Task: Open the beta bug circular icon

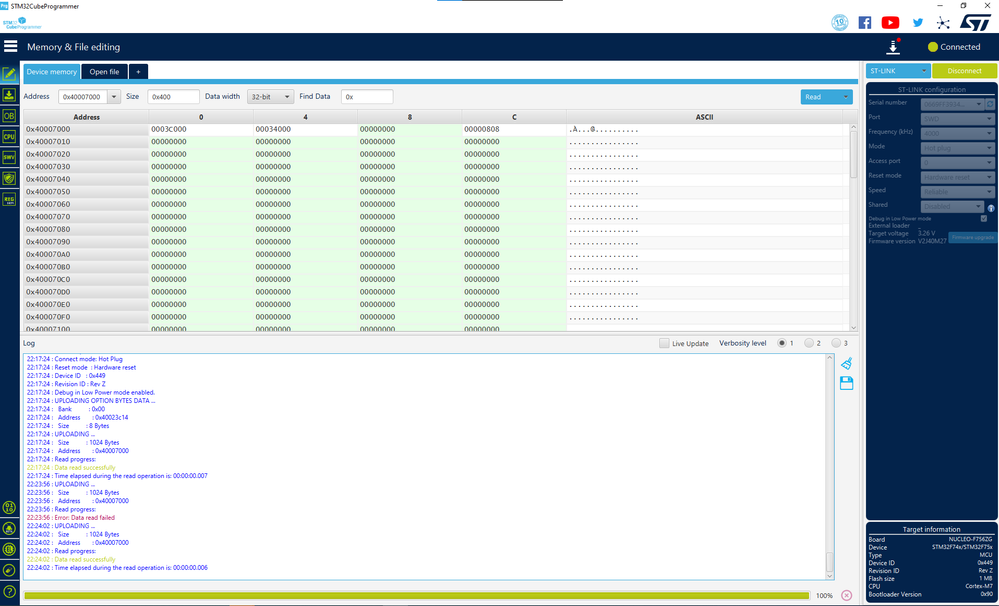Action: pyautogui.click(x=9, y=528)
